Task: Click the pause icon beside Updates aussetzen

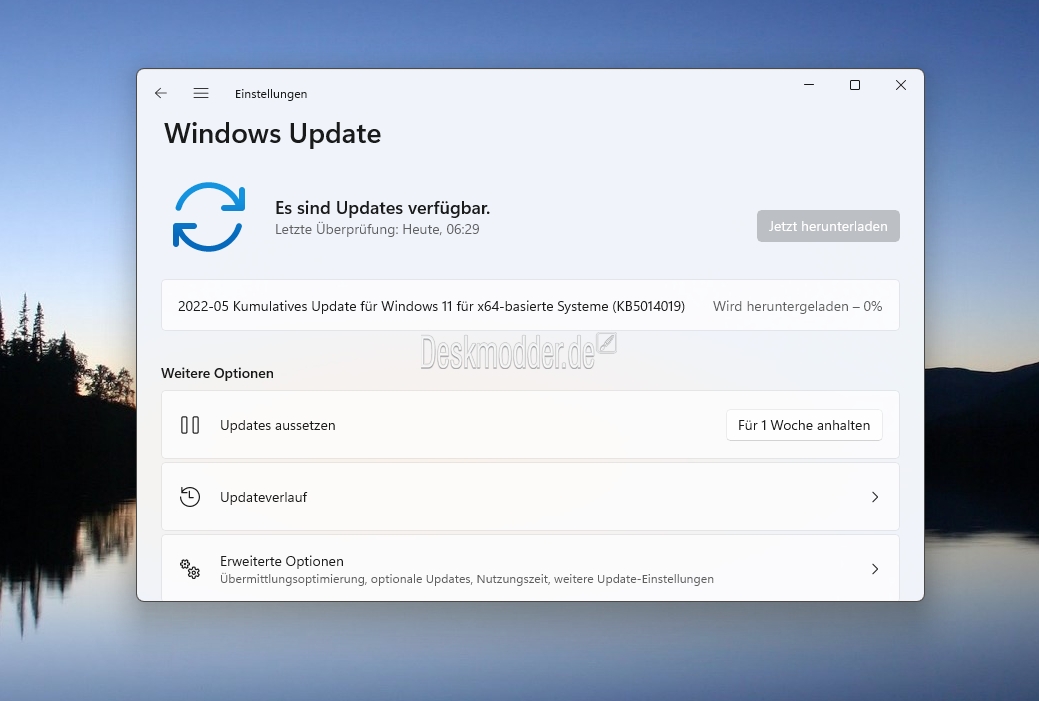Action: 190,425
